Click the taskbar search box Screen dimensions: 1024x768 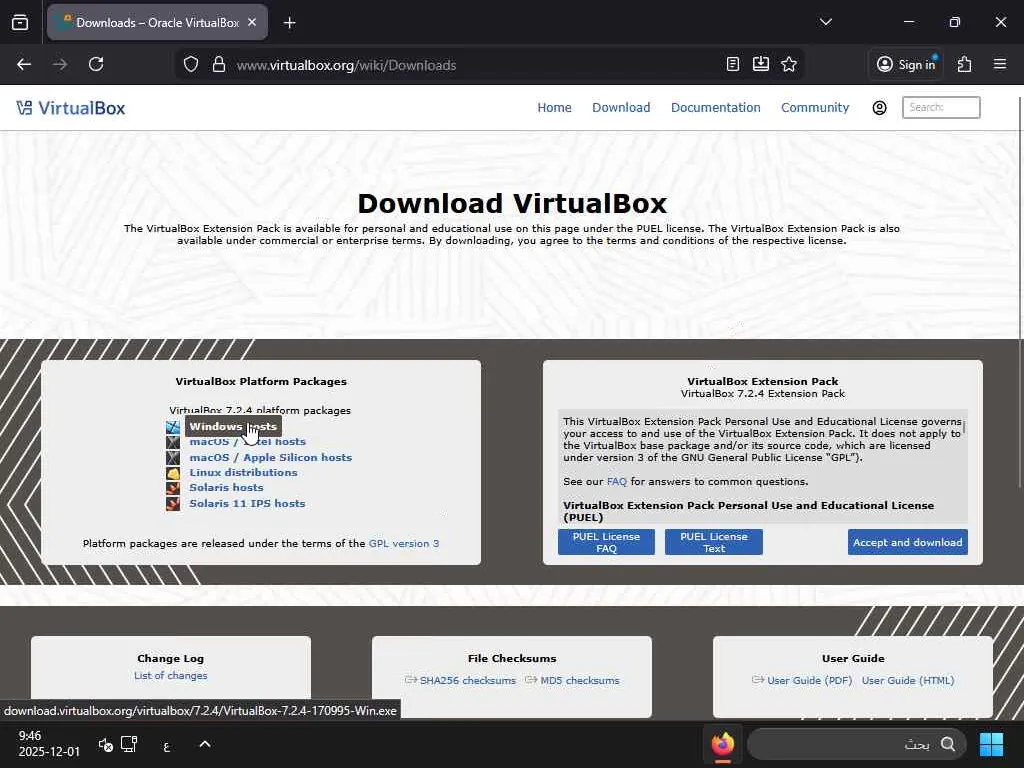(856, 744)
